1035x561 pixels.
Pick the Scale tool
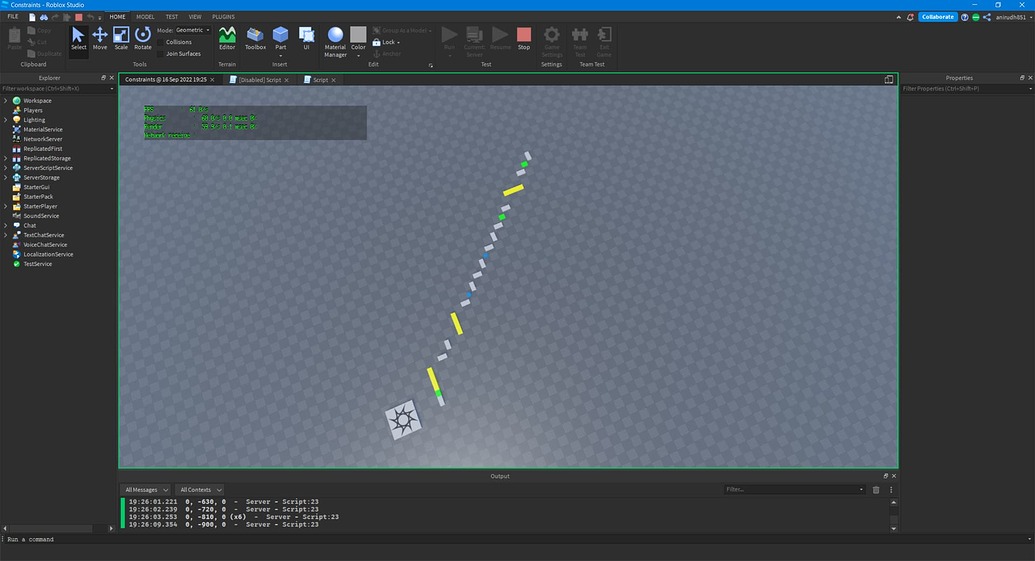point(121,38)
